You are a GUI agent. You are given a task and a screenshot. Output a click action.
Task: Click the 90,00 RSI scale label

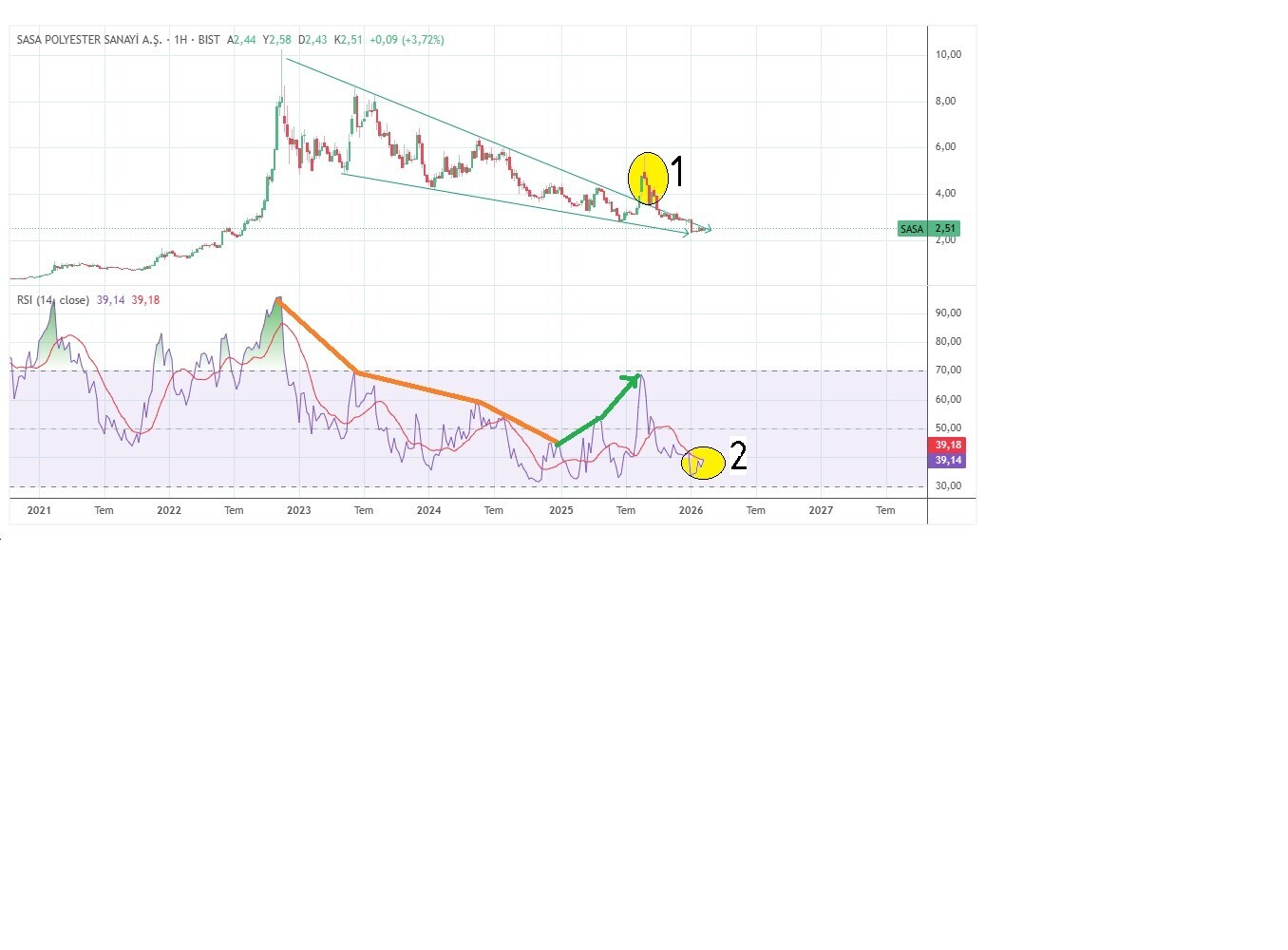pyautogui.click(x=948, y=313)
